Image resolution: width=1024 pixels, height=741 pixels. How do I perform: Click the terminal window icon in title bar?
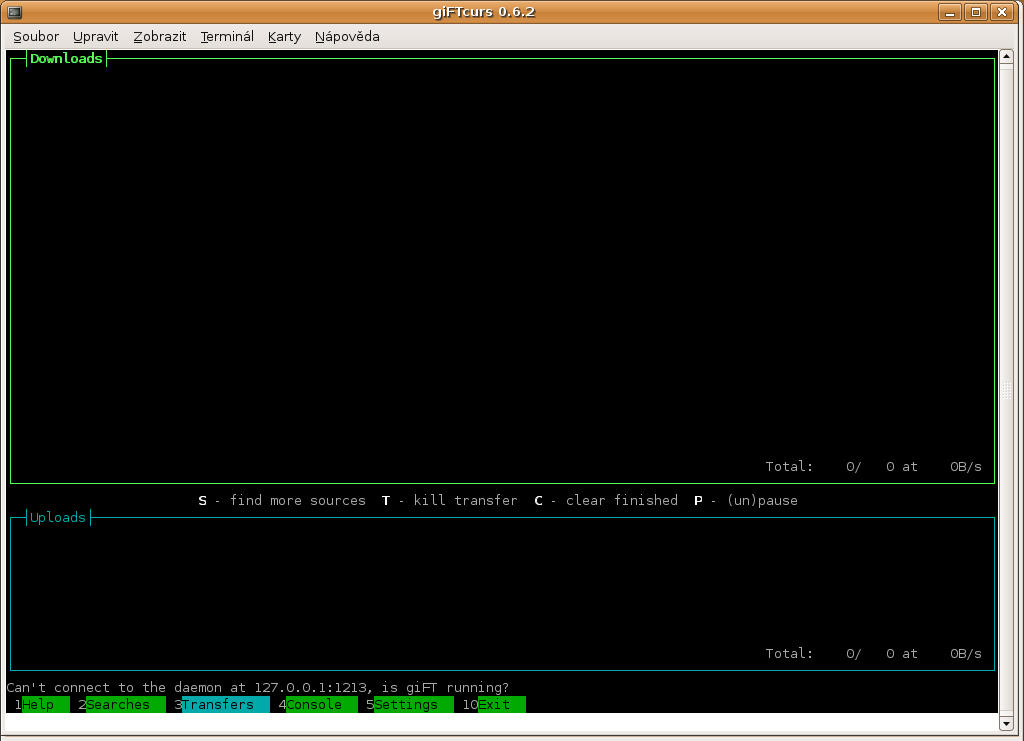tap(14, 12)
